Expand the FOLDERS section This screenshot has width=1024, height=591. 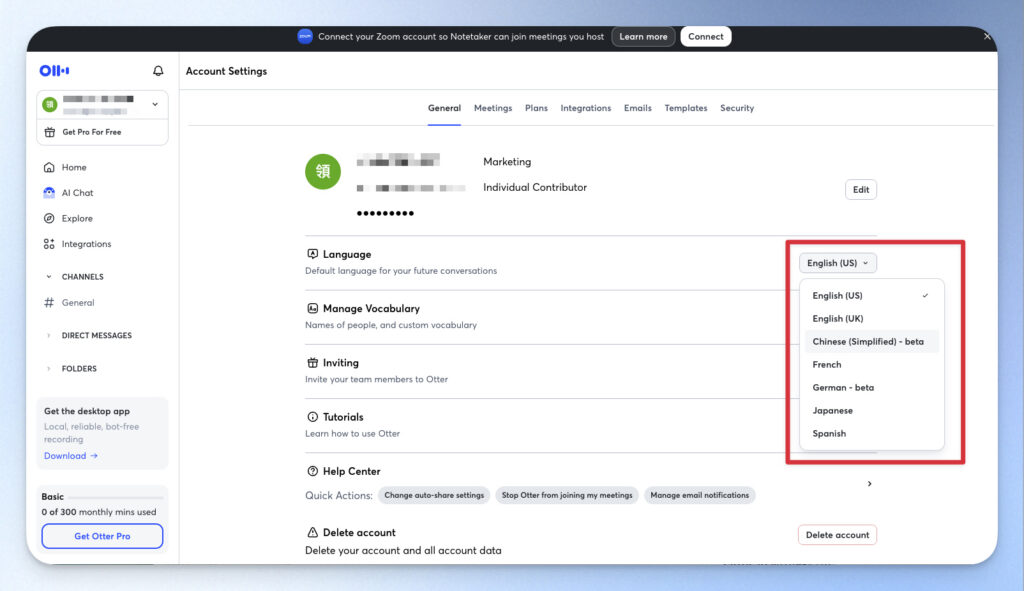[x=48, y=369]
